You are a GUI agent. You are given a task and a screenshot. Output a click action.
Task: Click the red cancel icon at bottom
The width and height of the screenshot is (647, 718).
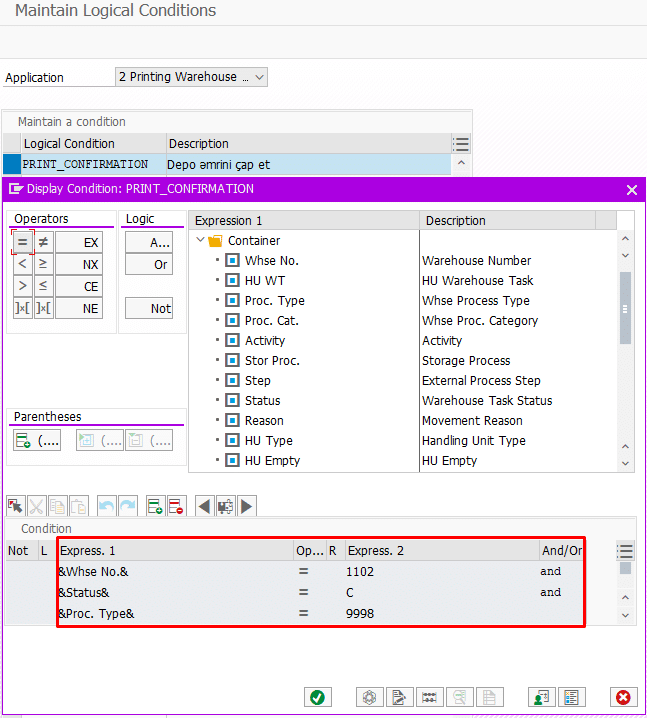point(623,698)
